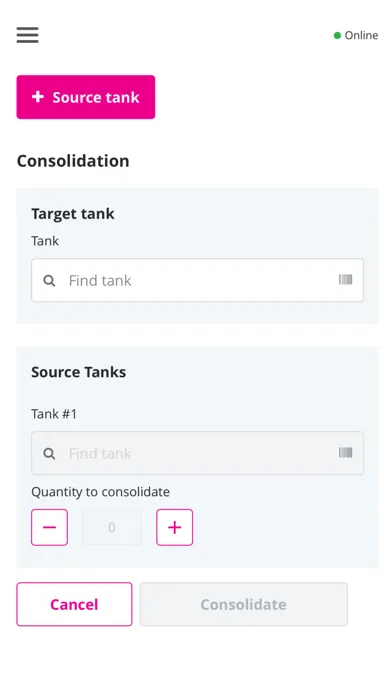Click the Quantity to consolidate label
This screenshot has width=392, height=696.
100,492
